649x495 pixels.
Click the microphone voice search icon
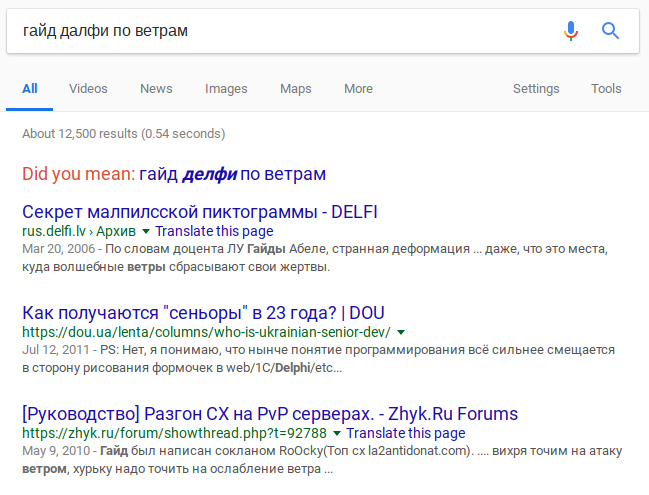(571, 31)
